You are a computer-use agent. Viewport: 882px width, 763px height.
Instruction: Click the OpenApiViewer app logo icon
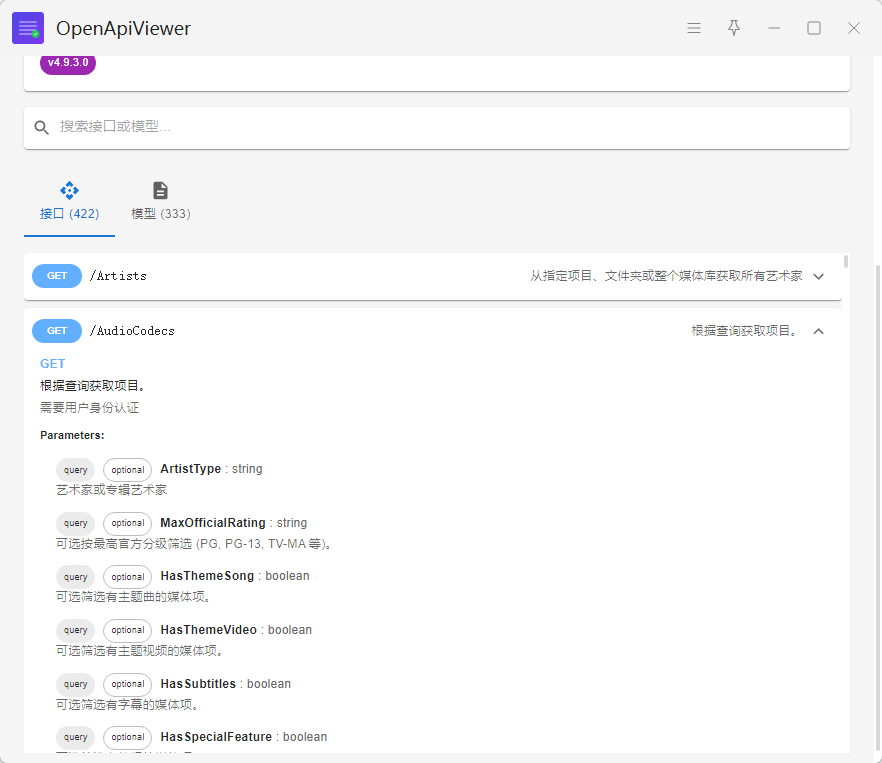28,28
